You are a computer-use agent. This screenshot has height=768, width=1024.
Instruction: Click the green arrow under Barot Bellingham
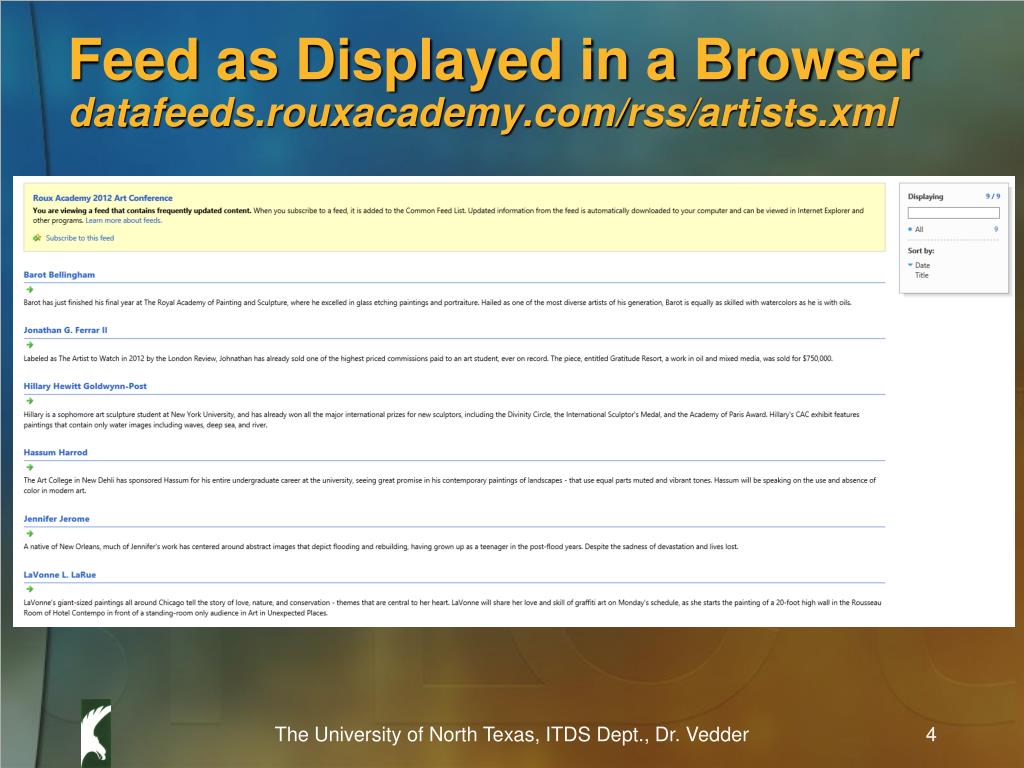click(29, 289)
